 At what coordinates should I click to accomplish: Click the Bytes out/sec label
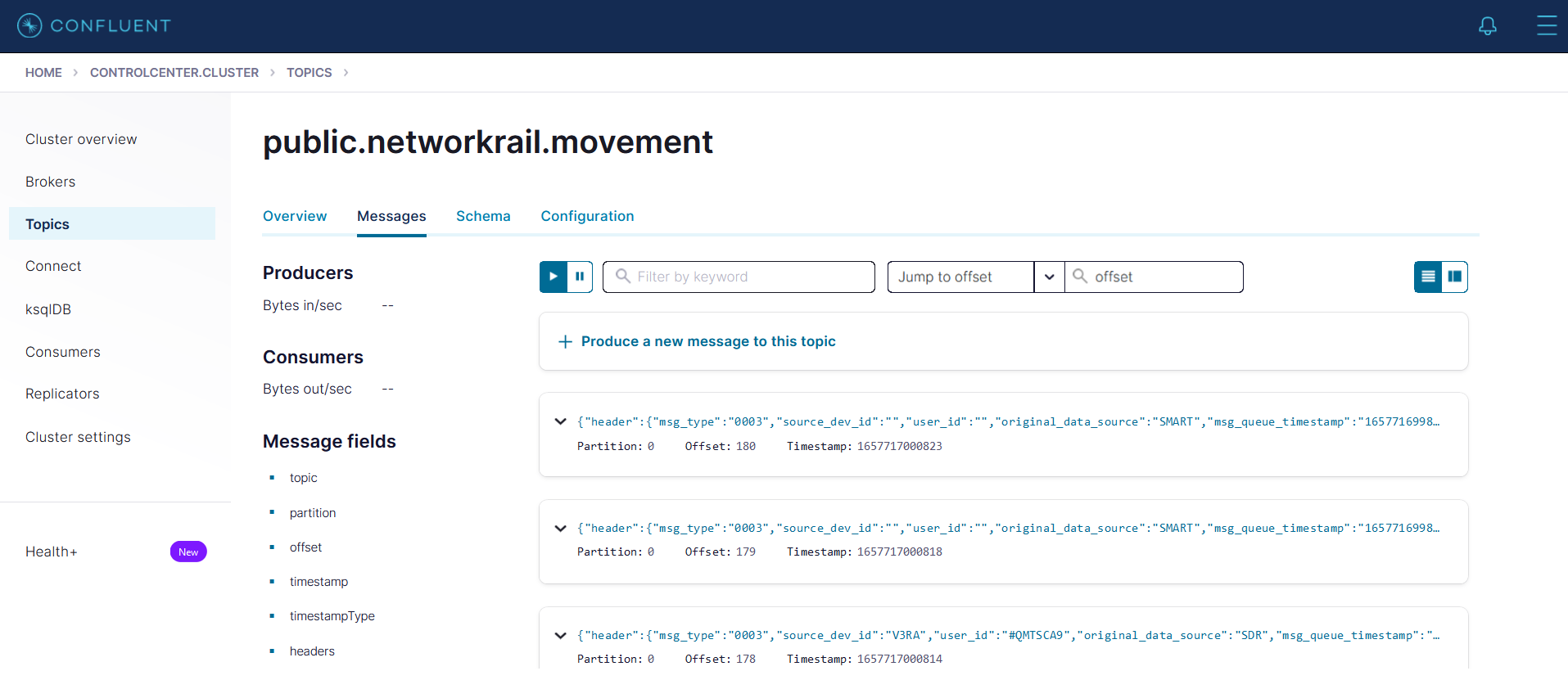(x=307, y=389)
